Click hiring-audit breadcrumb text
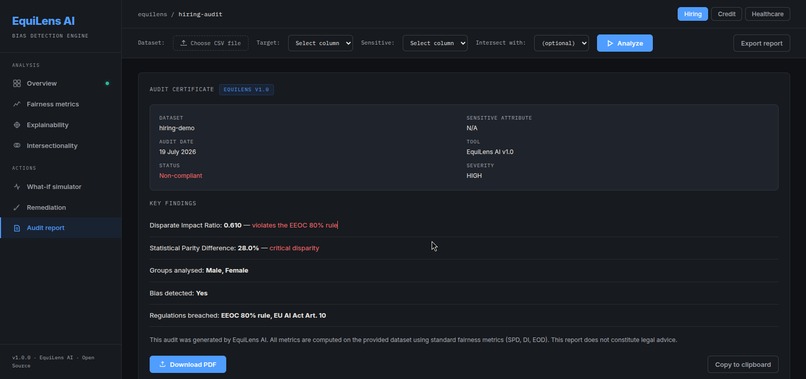 pos(200,14)
